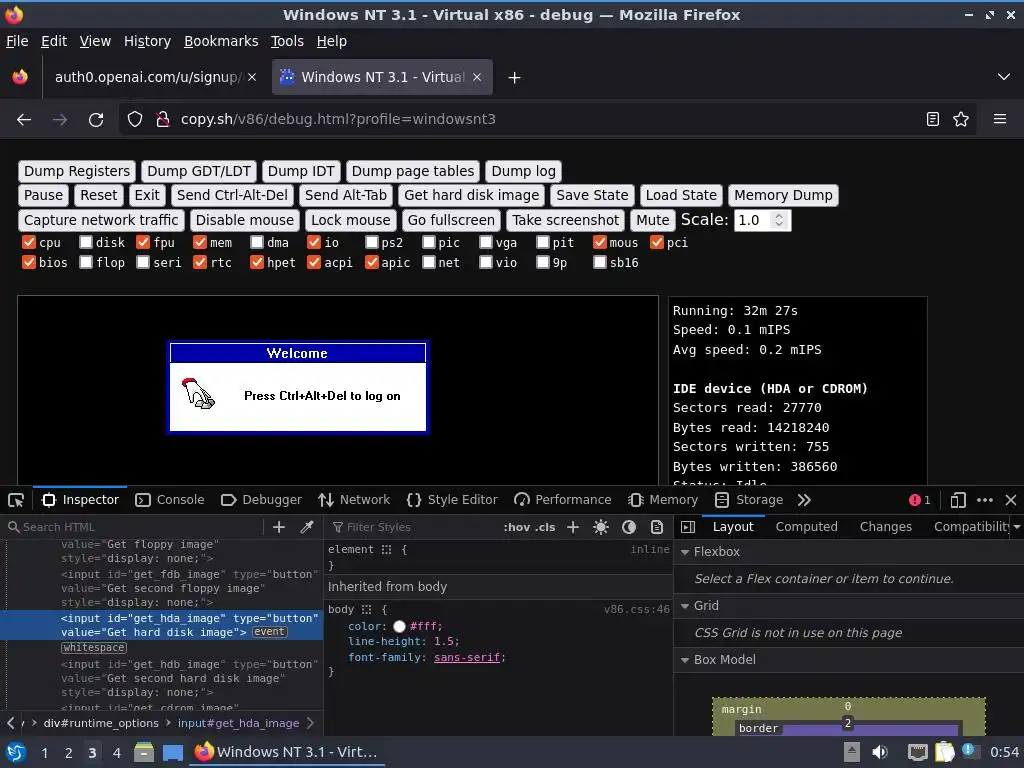Reload the page with the refresh icon
The image size is (1024, 768).
tap(96, 120)
